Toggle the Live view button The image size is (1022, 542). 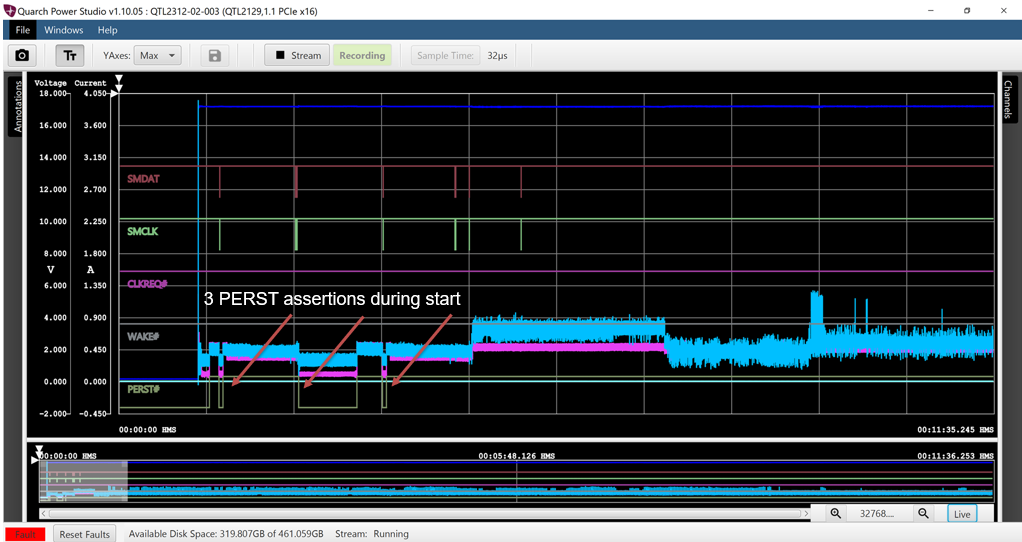(x=962, y=514)
